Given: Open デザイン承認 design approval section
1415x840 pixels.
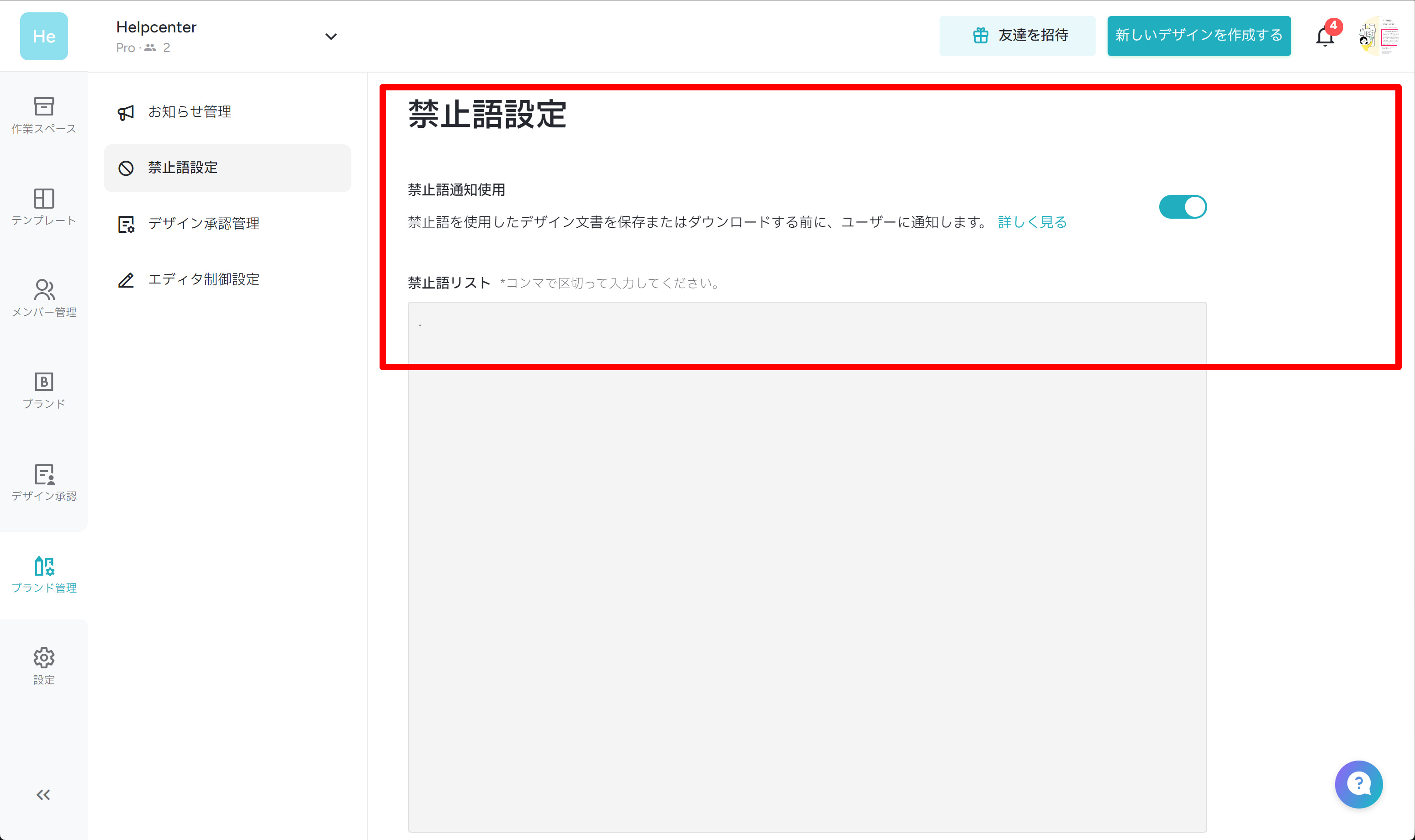Looking at the screenshot, I should tap(43, 482).
